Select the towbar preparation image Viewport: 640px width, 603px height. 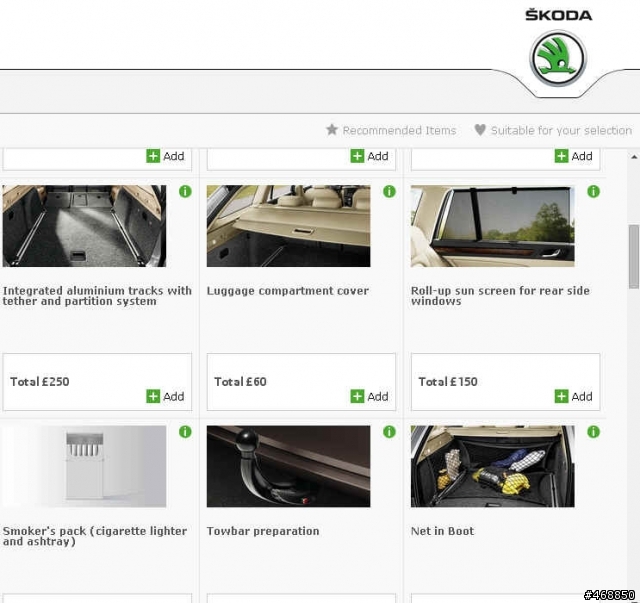coord(289,466)
